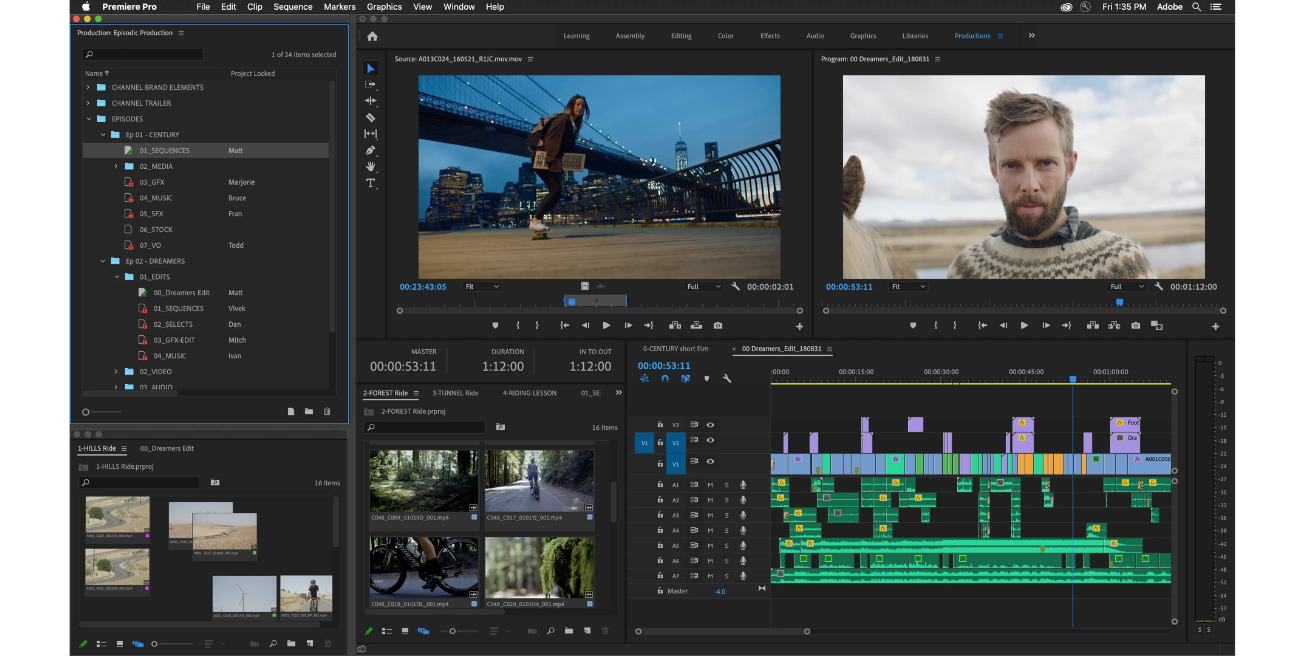Select the Track Select Forward tool

click(x=370, y=85)
